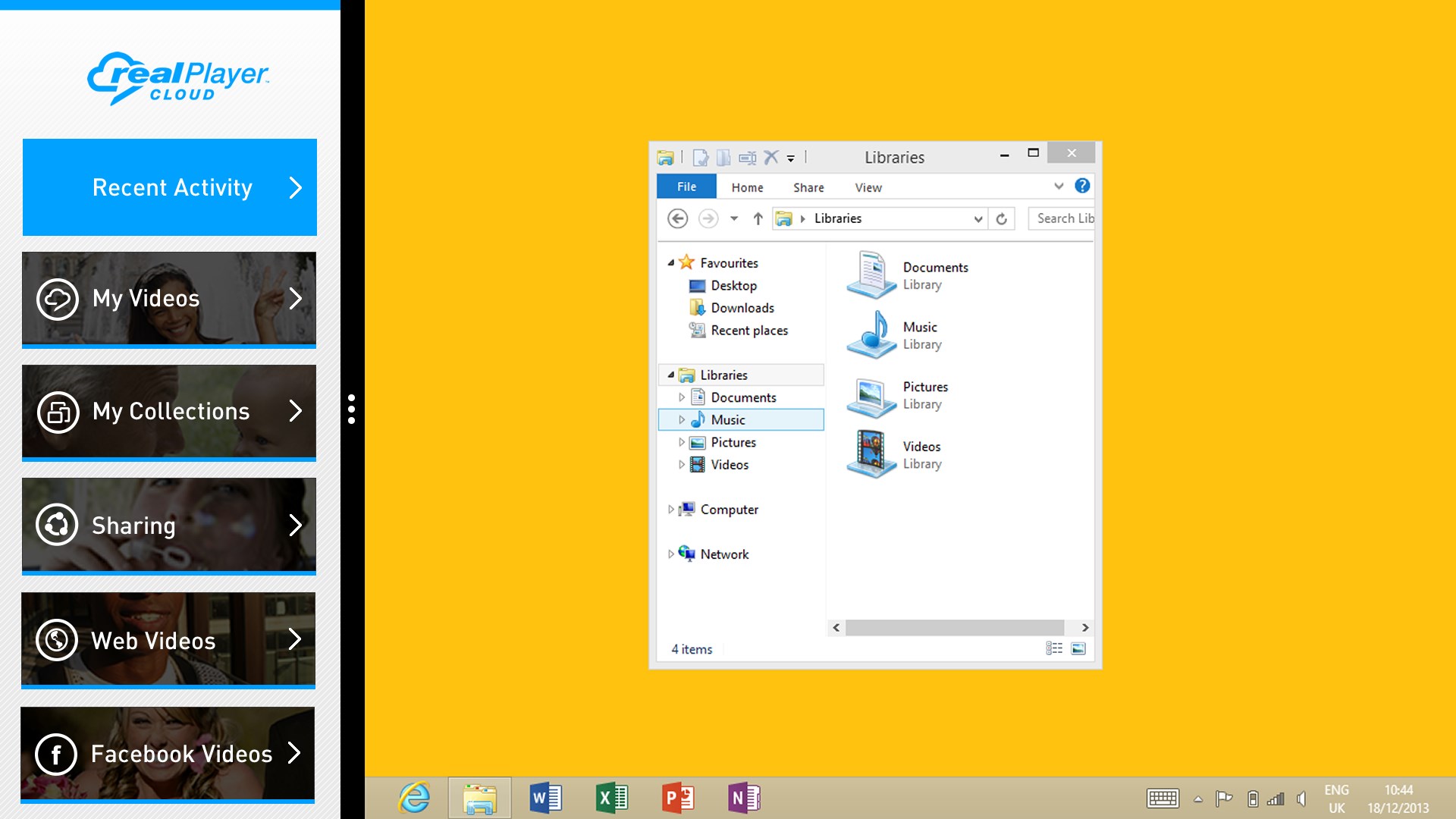
Task: Open Facebook Videos section
Action: click(168, 754)
